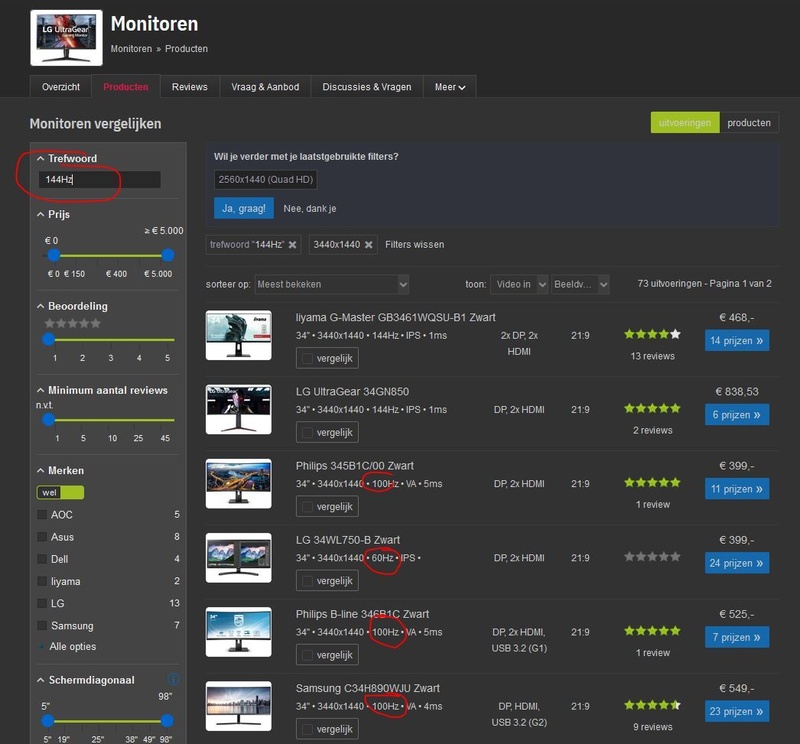This screenshot has width=800, height=744.
Task: Click star rating of Samsung C34H890WJU
Action: click(652, 705)
